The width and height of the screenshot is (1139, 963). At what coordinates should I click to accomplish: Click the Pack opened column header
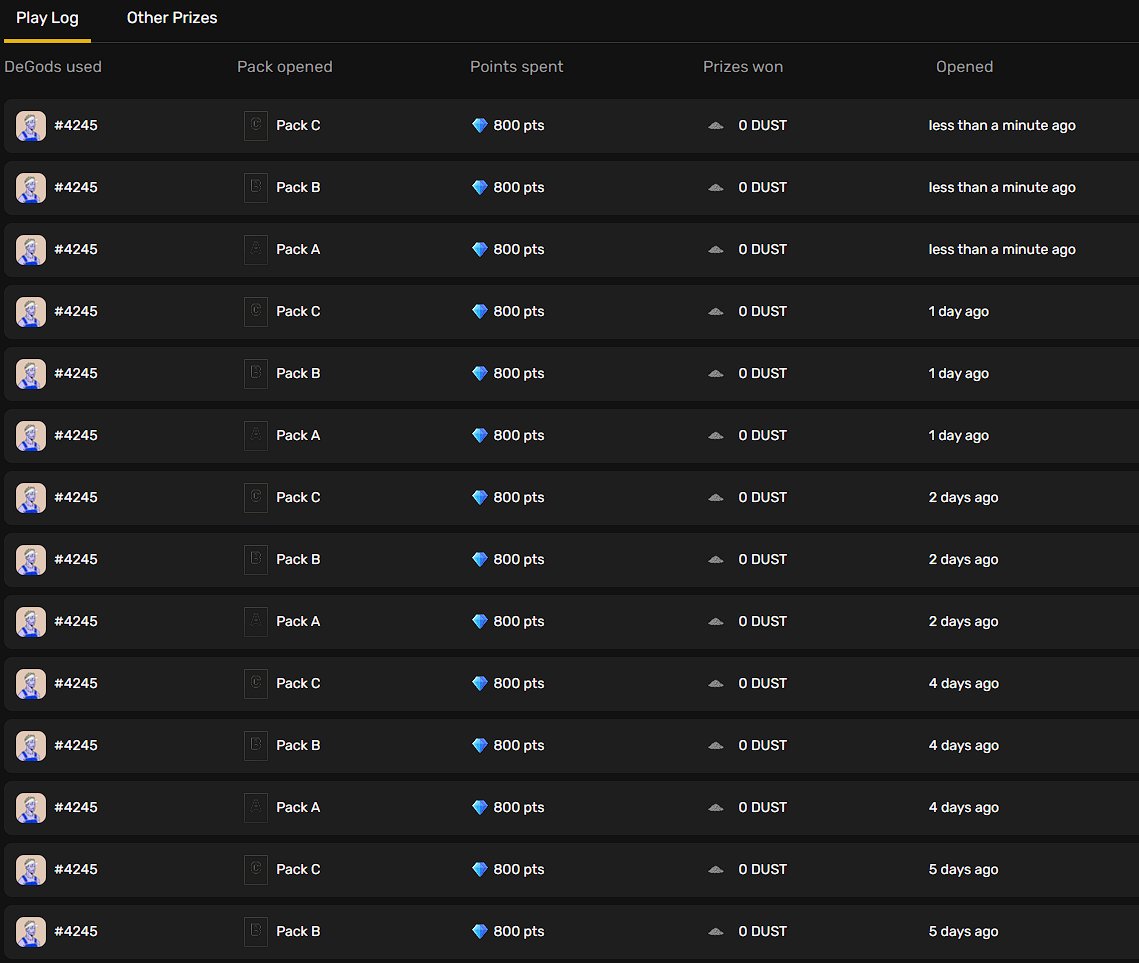pyautogui.click(x=285, y=67)
